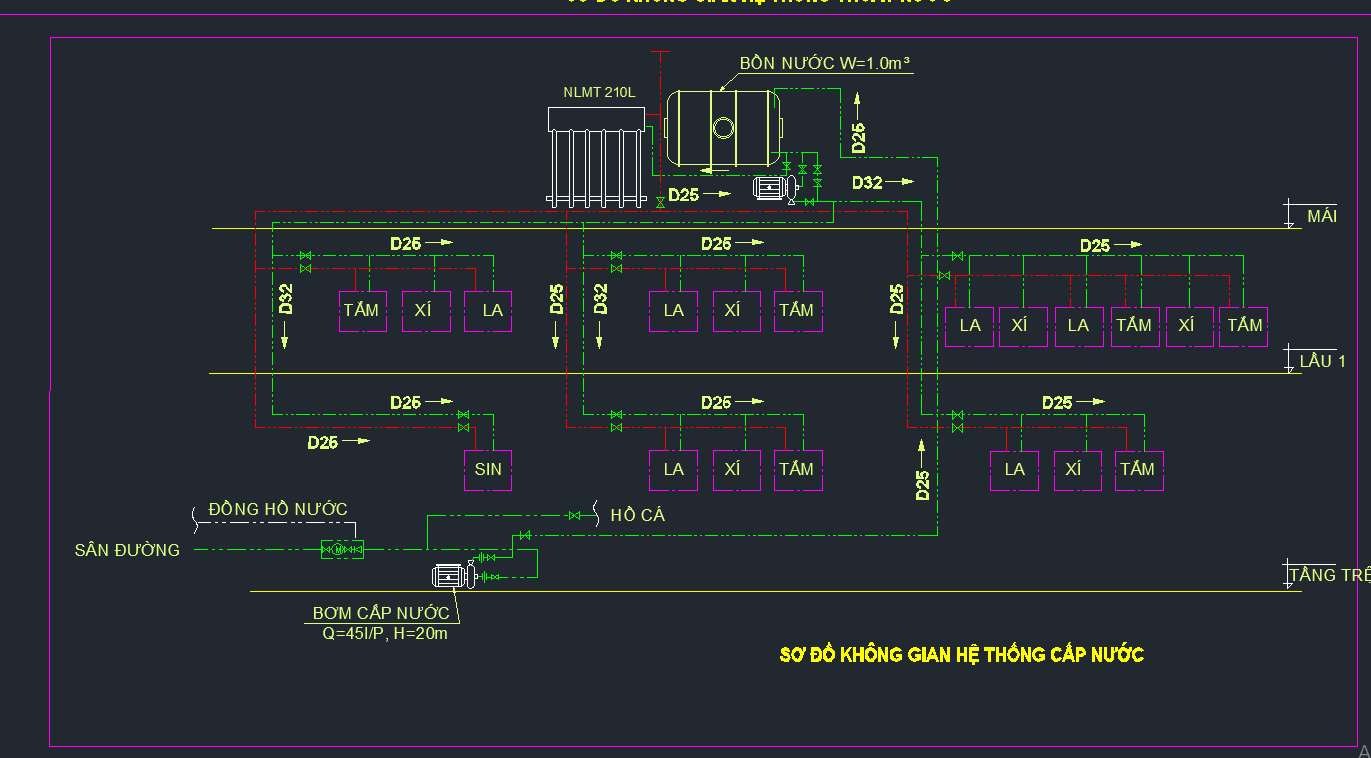This screenshot has height=758, width=1371.
Task: Click the pump spec text Q=45l/P, H=20m
Action: (x=381, y=633)
